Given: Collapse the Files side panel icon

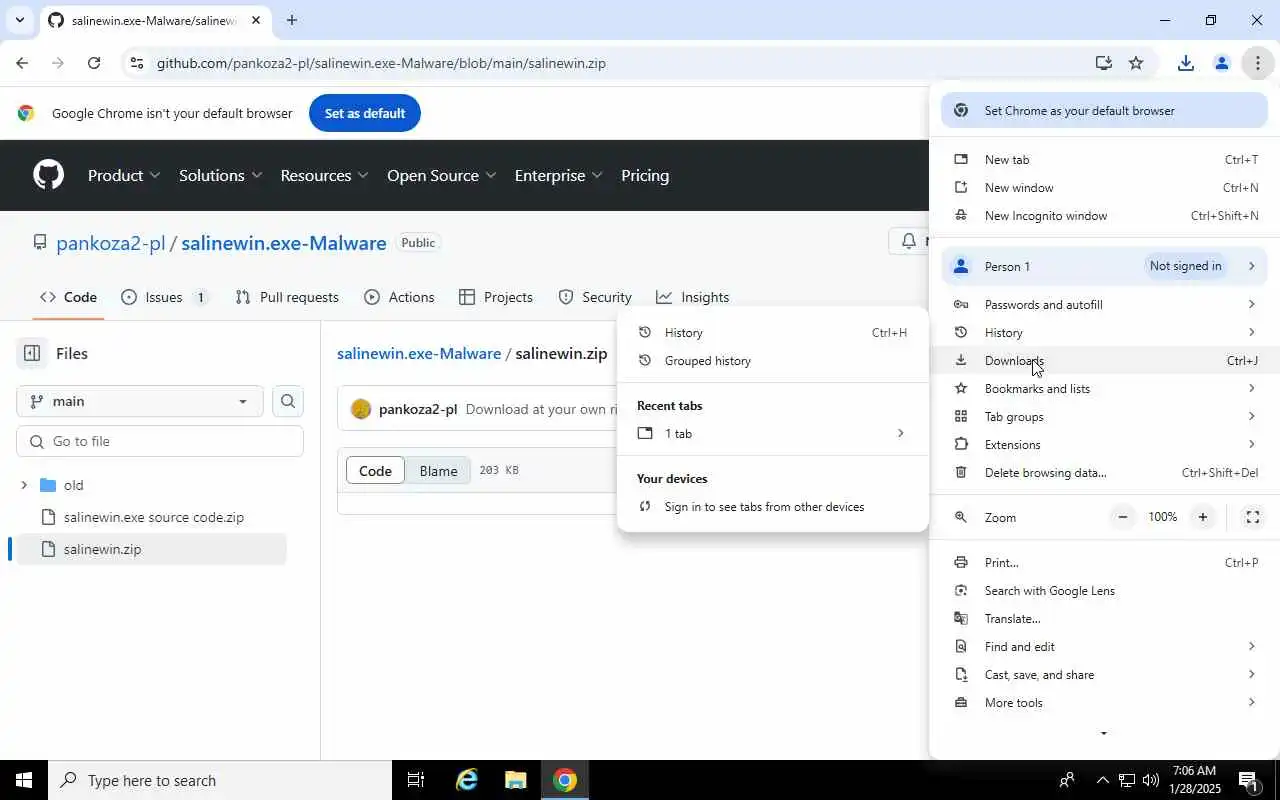Looking at the screenshot, I should (32, 353).
